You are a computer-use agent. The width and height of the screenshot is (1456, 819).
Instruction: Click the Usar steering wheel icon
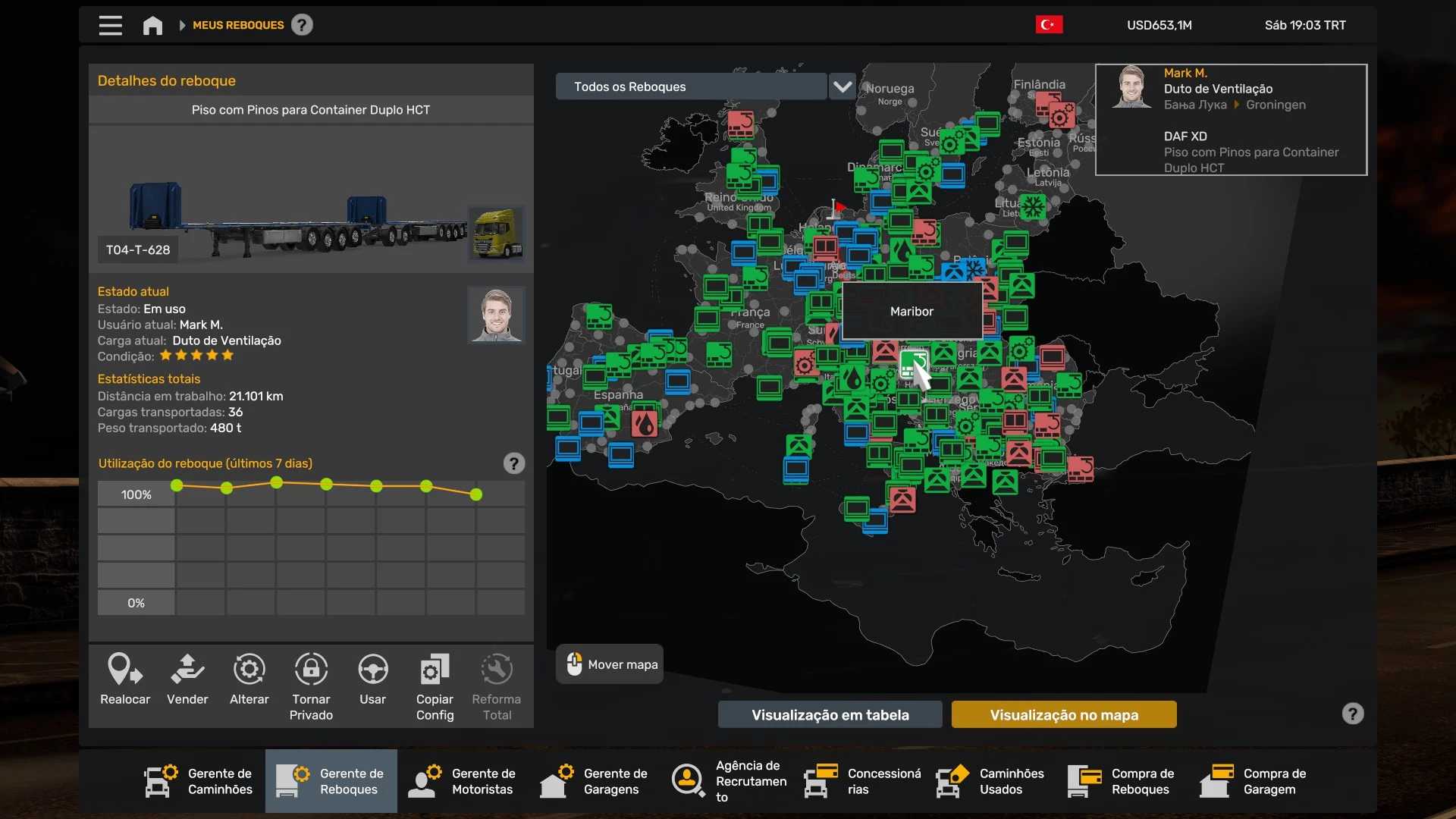click(x=372, y=670)
